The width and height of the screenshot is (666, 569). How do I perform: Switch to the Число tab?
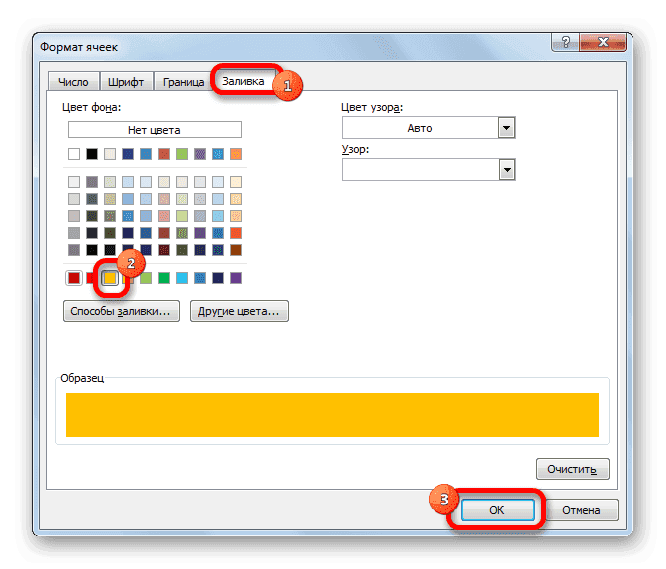[x=73, y=82]
